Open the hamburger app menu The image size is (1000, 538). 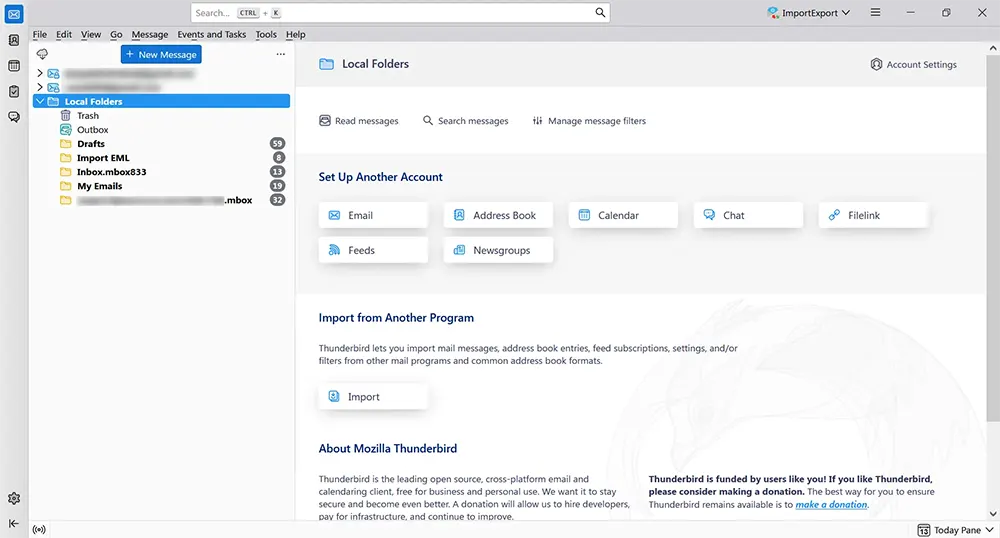coord(876,13)
